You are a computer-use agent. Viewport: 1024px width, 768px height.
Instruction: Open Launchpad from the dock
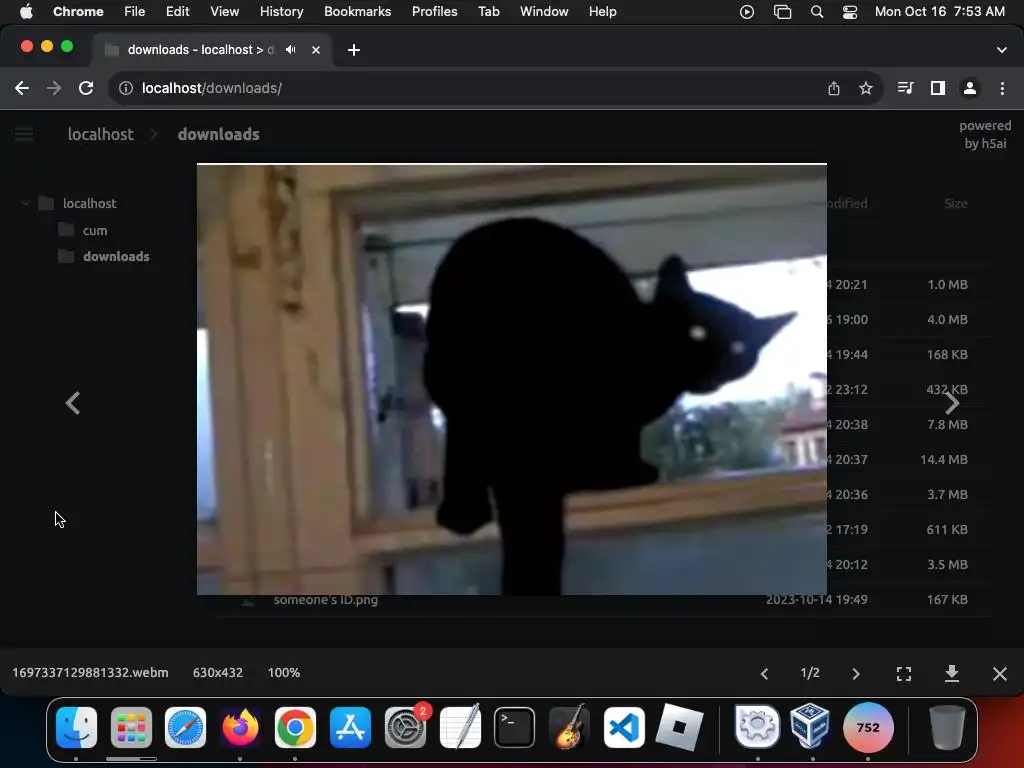[131, 727]
